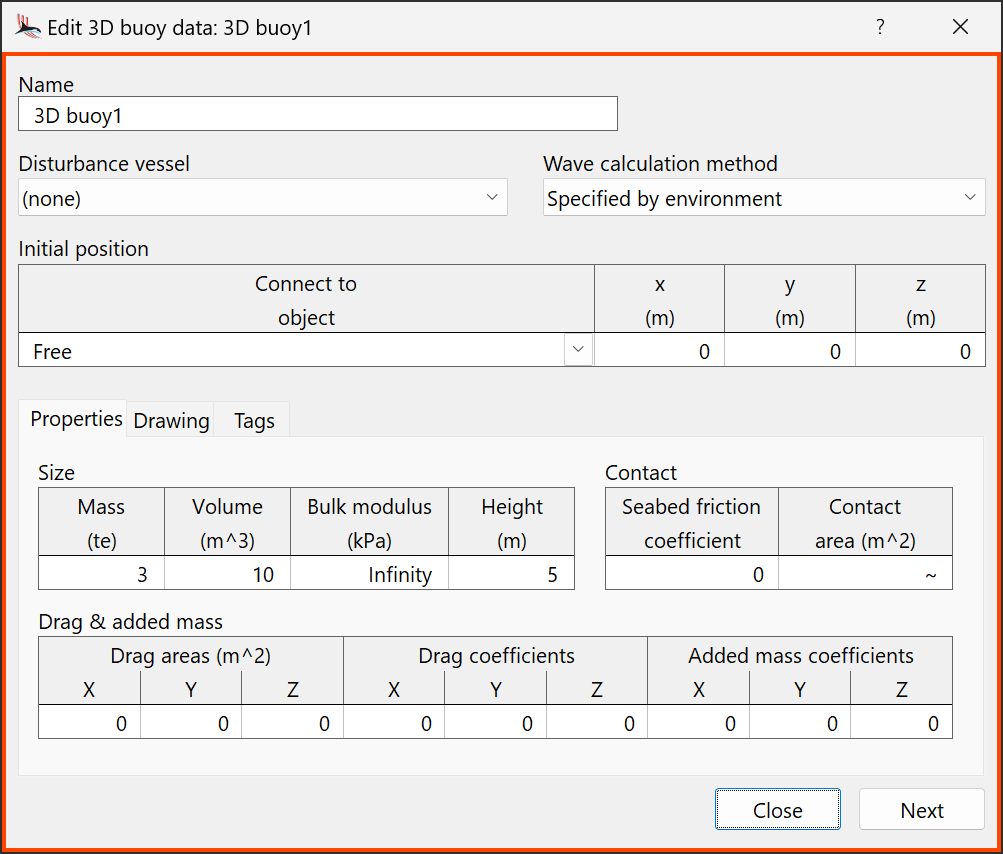
Task: Select the Volume value cell showing 10
Action: 228,574
